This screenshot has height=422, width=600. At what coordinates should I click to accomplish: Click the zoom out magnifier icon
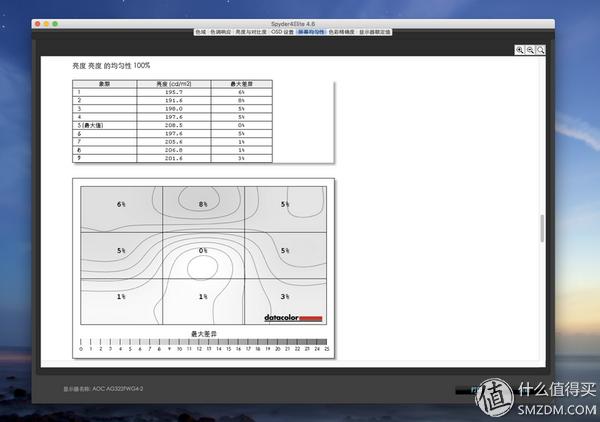[x=530, y=50]
